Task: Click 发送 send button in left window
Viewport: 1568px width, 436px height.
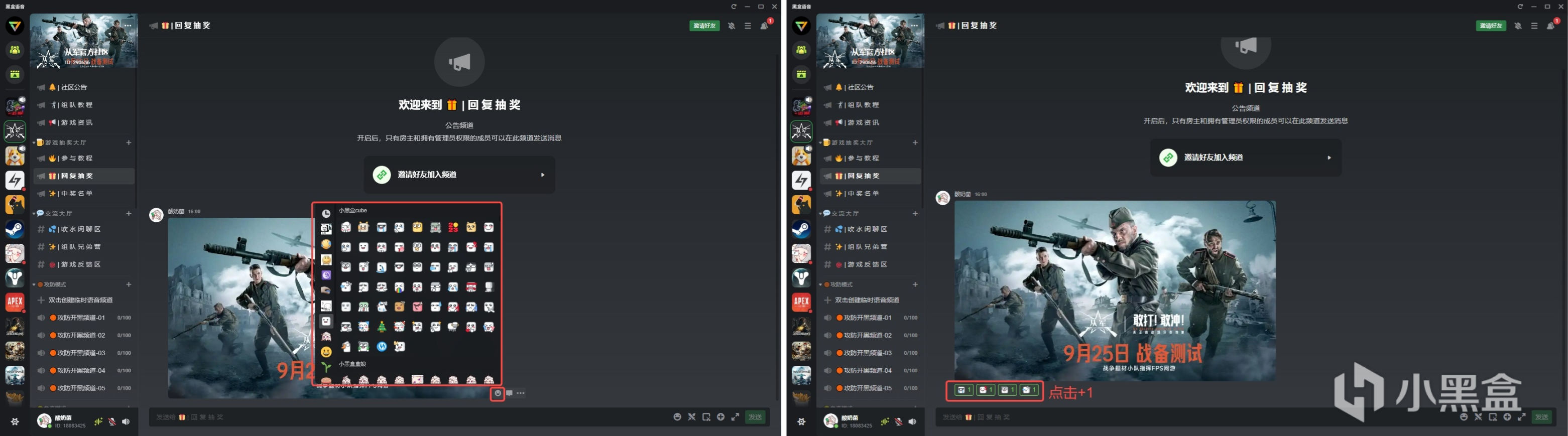Action: coord(755,417)
